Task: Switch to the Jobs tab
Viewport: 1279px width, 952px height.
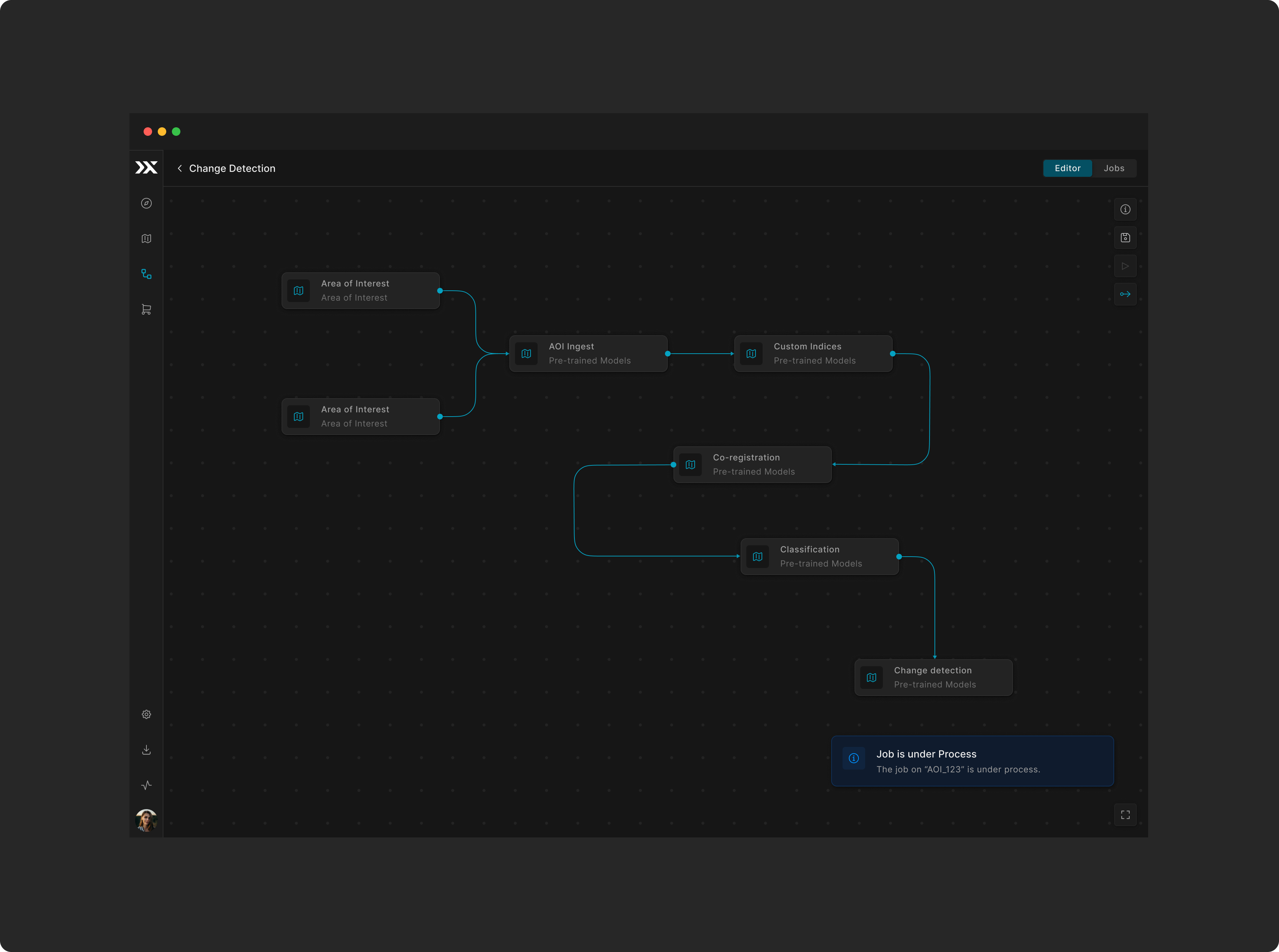Action: click(x=1113, y=168)
